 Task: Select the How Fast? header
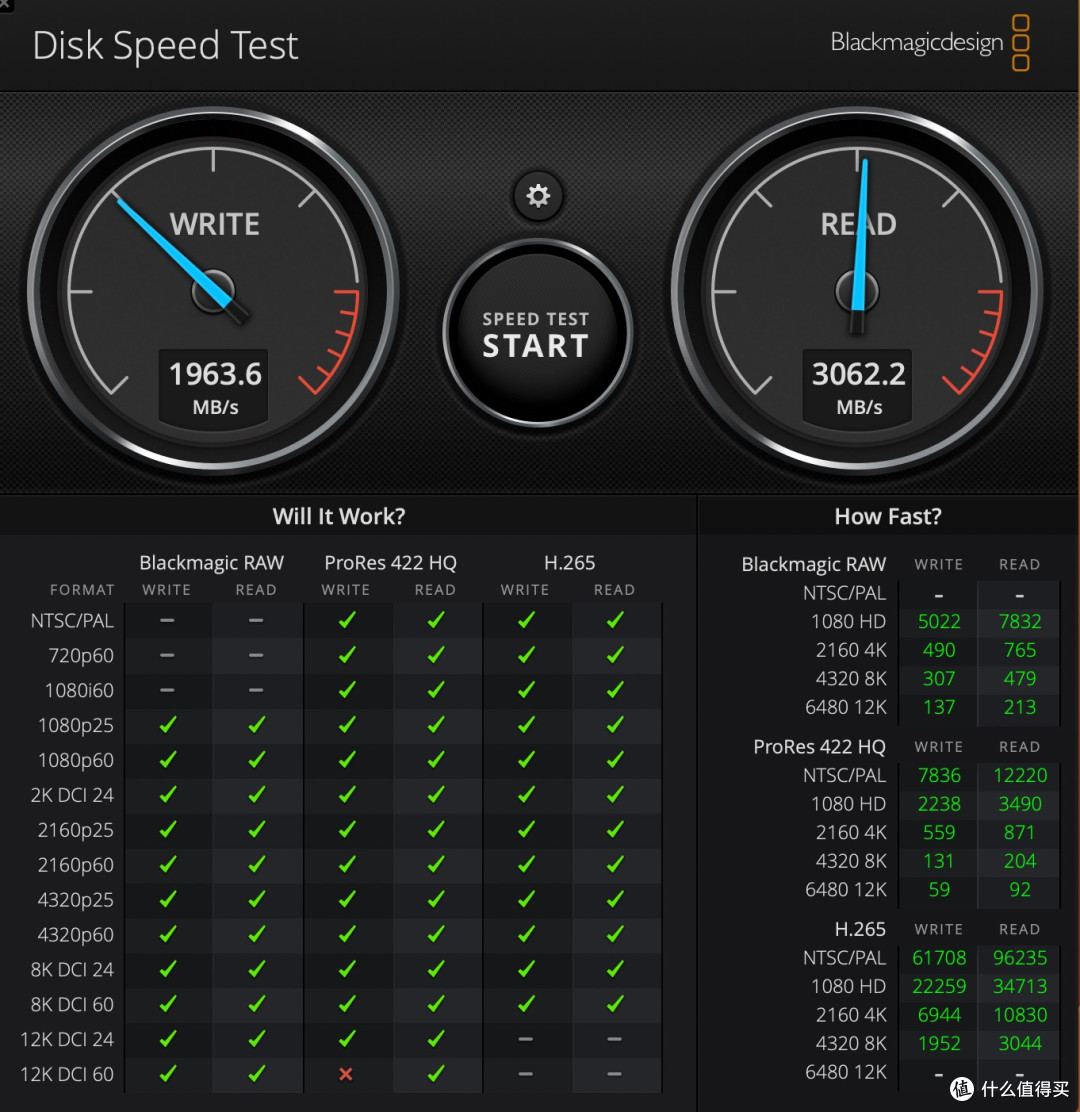coord(888,516)
